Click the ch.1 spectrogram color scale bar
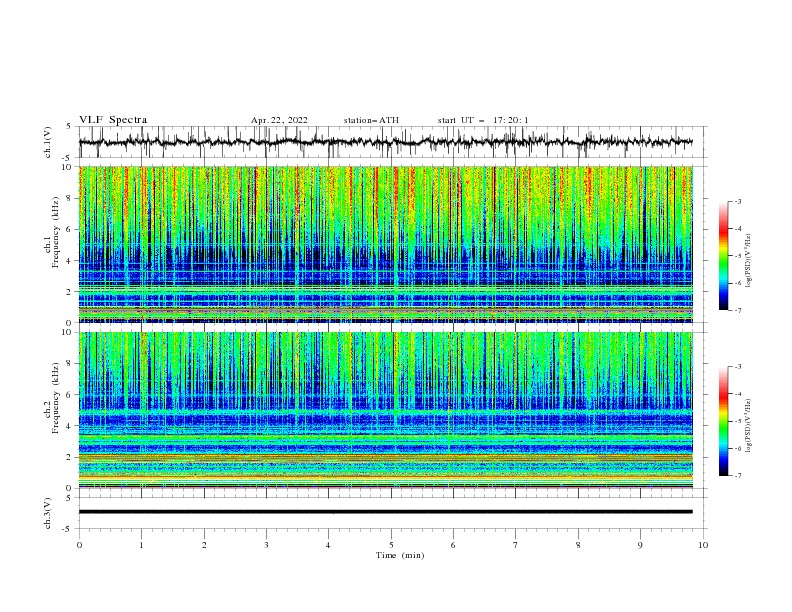The height and width of the screenshot is (612, 792). click(723, 256)
